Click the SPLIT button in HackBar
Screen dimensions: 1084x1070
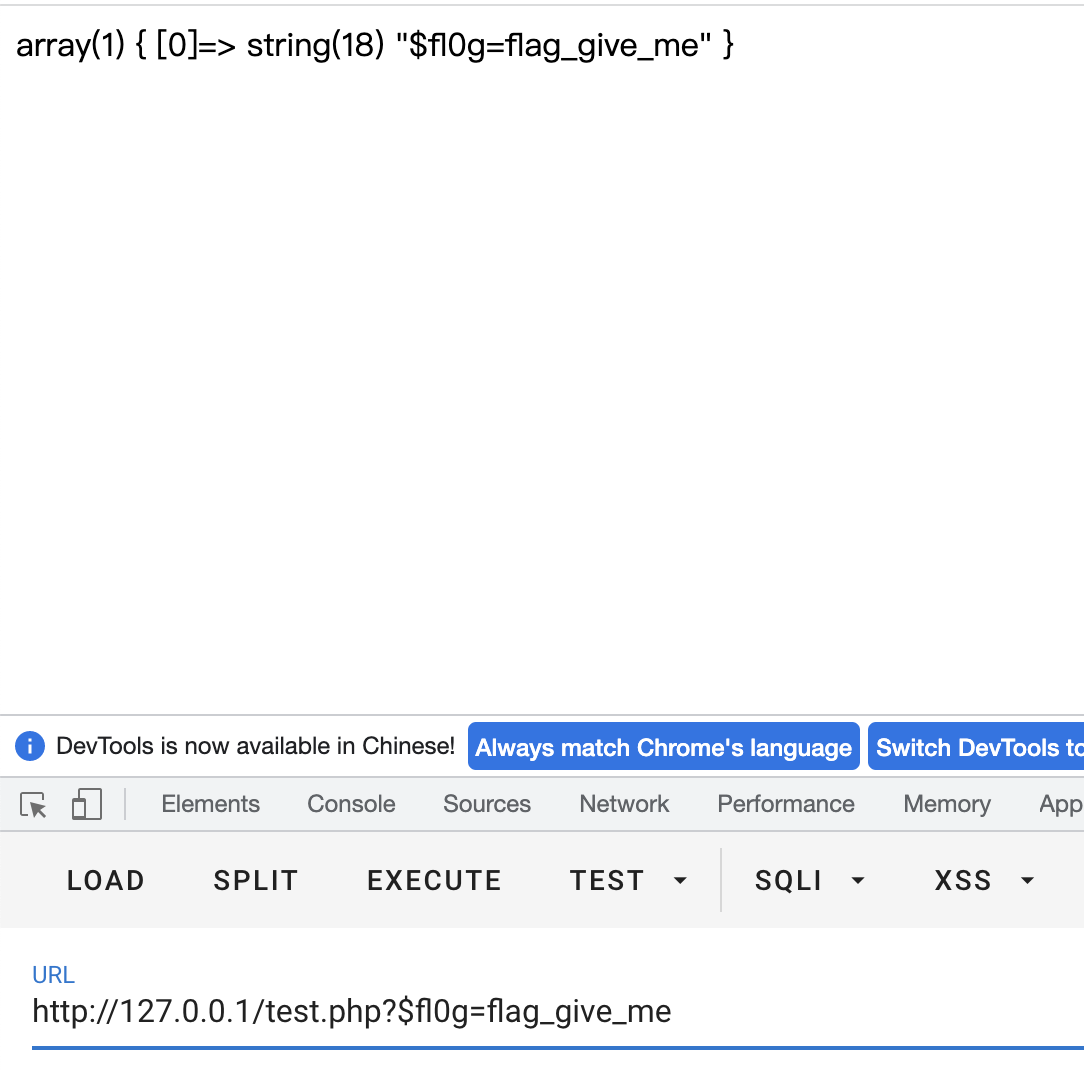255,881
